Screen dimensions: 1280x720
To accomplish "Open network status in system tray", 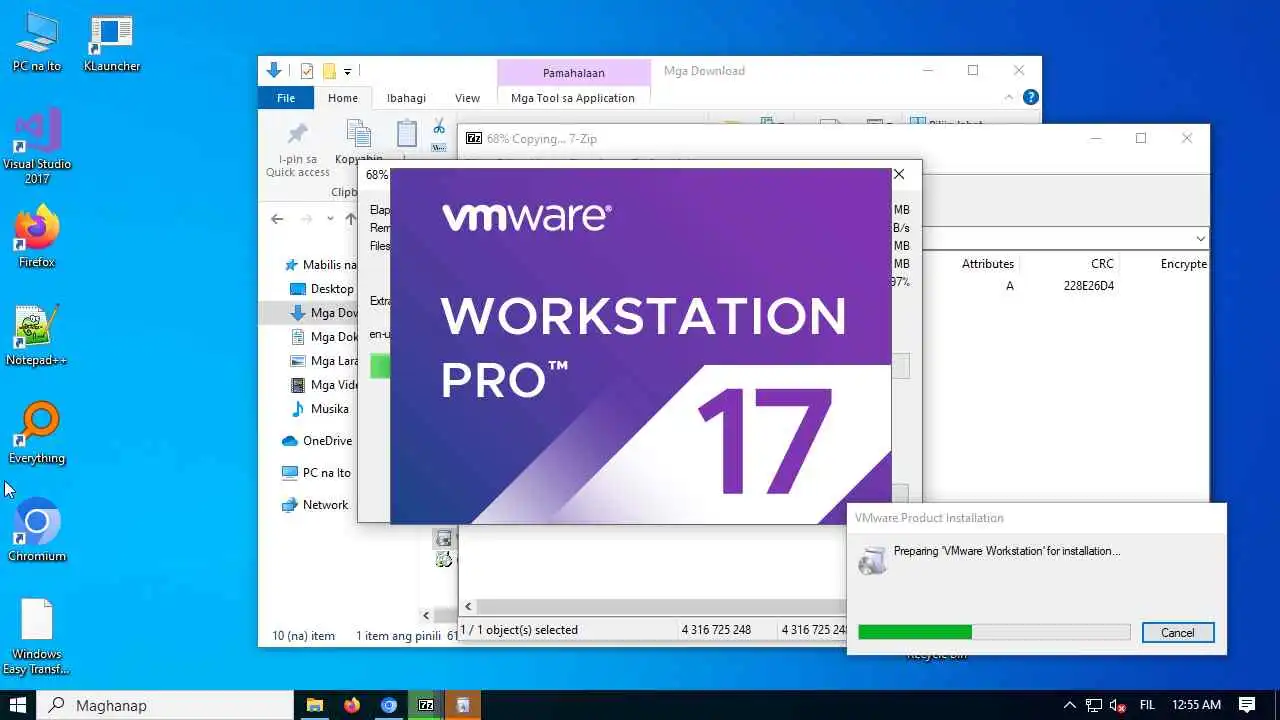I will tap(1094, 705).
